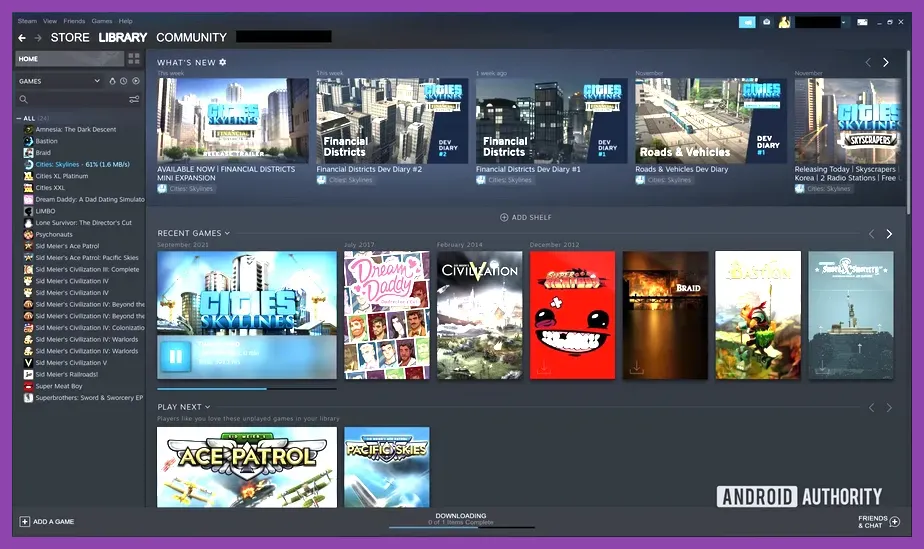Select the Bastion icon in sidebar

click(x=28, y=141)
